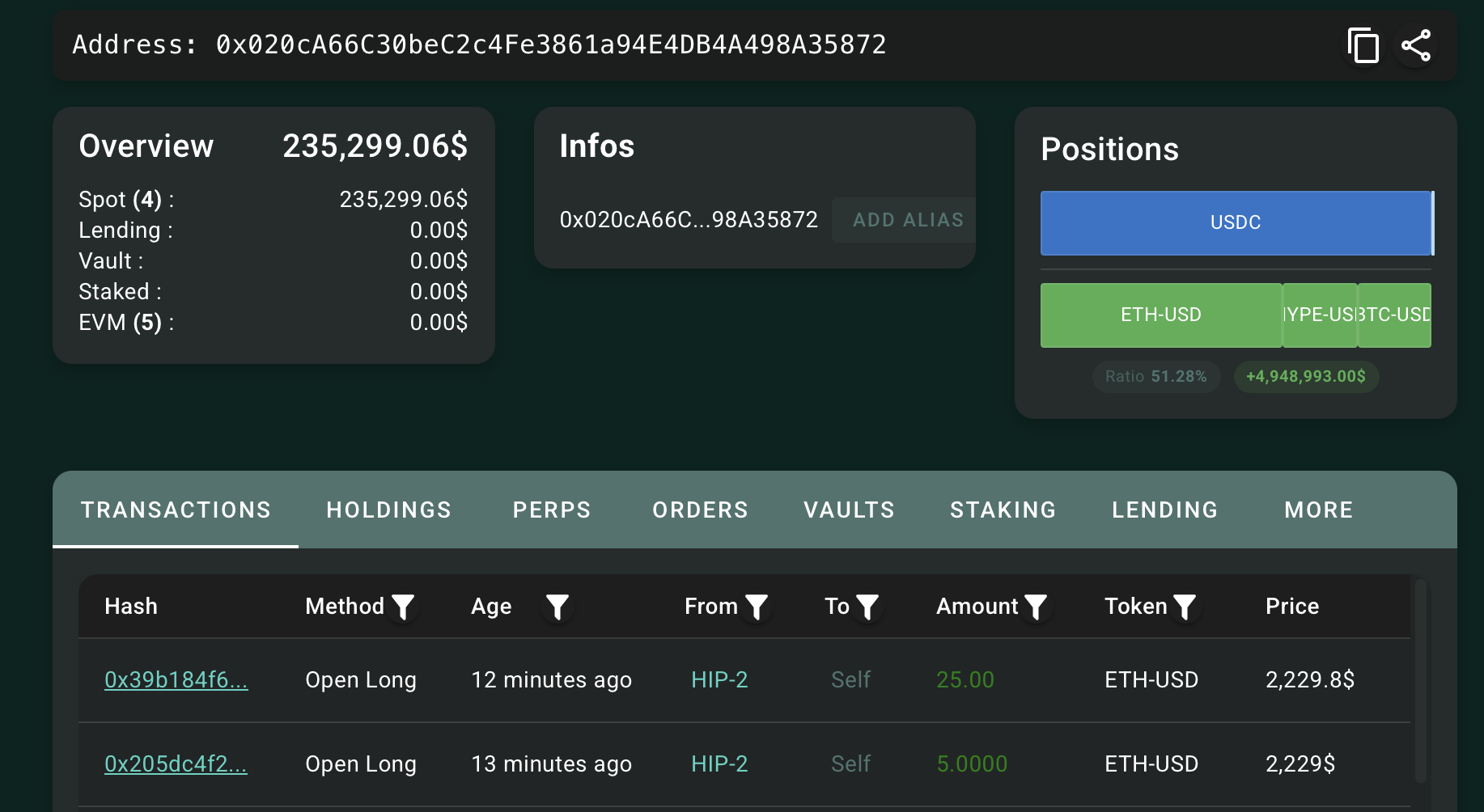Click the amount 5.0000 cell
Screen dimensions: 1484x812
coord(972,764)
